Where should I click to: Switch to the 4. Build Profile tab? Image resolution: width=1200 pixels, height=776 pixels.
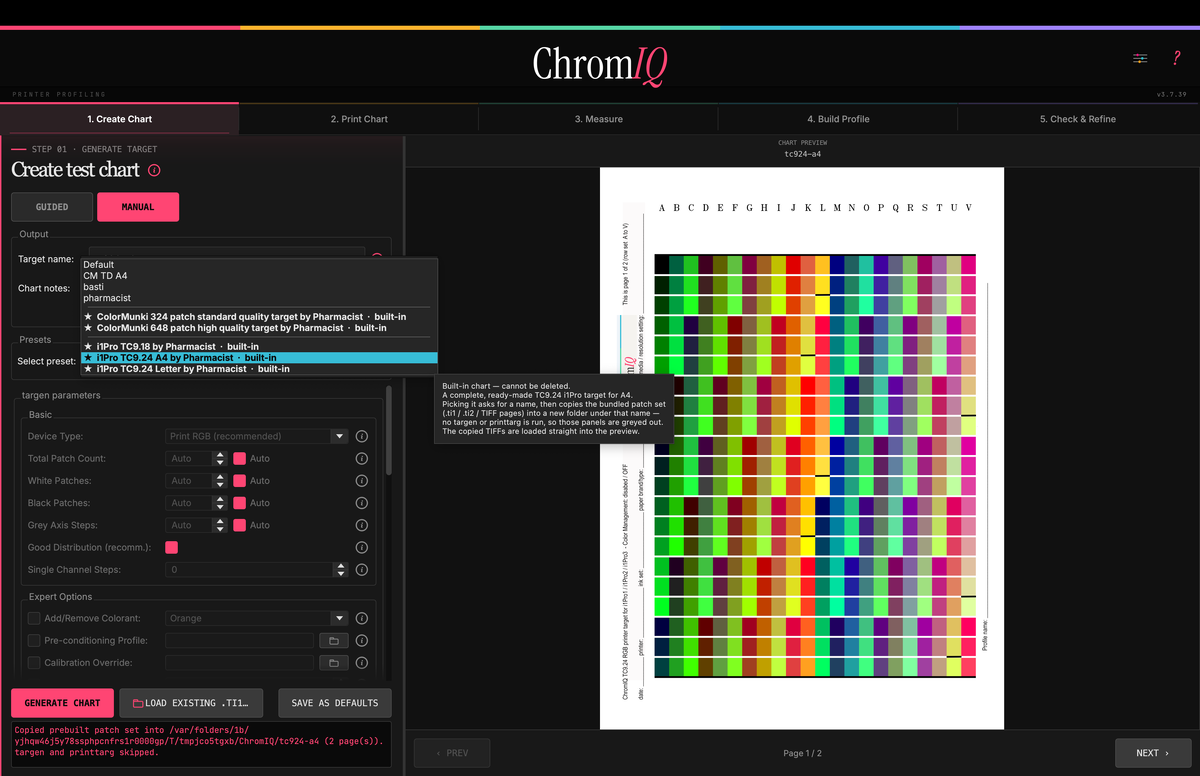[x=838, y=119]
